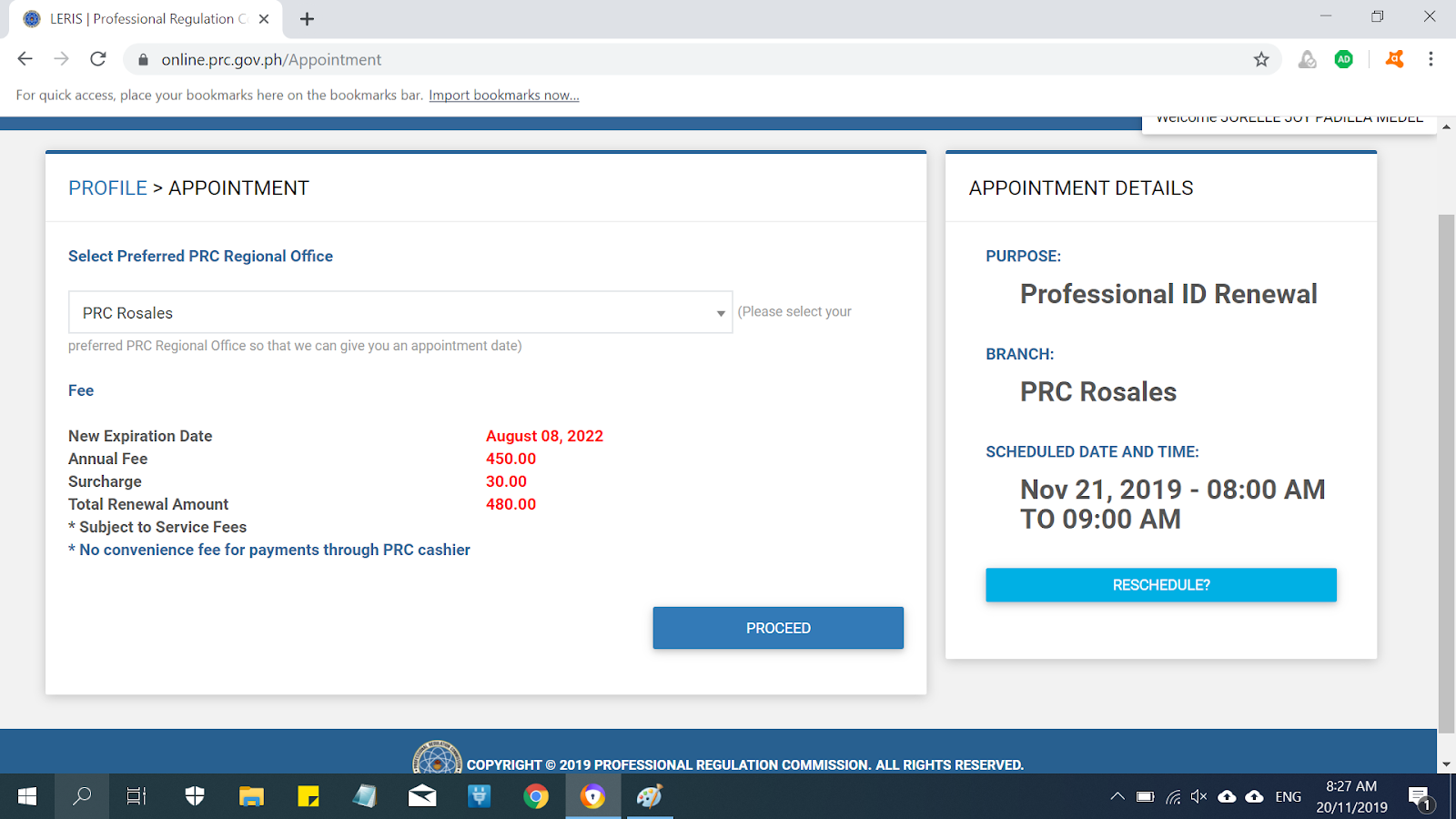Click Import bookmarks now link
Image resolution: width=1456 pixels, height=819 pixels.
[x=504, y=95]
